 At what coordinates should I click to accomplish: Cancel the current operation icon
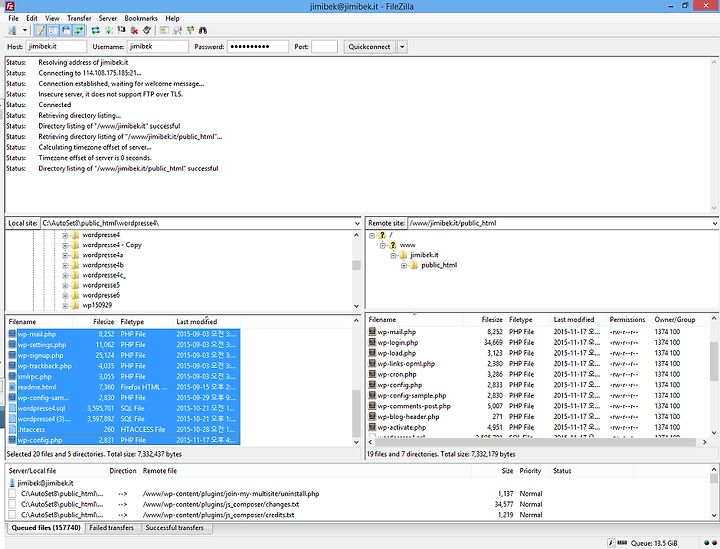pyautogui.click(x=121, y=30)
